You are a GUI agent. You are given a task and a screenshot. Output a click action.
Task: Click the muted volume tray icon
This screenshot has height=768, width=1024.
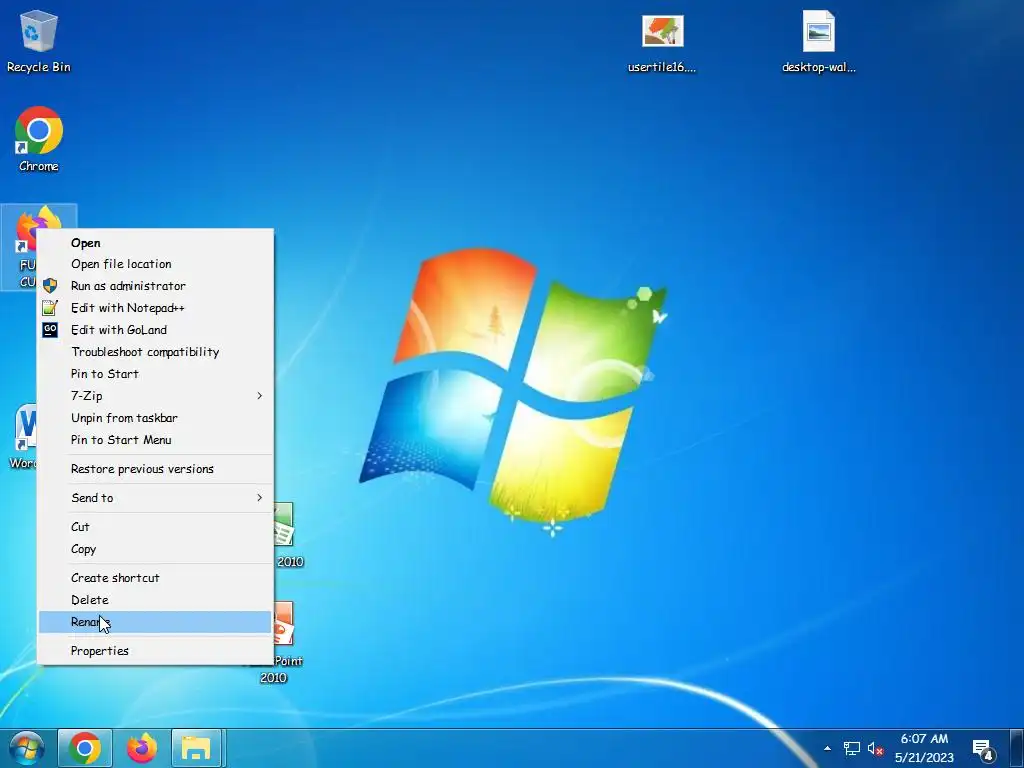(875, 748)
